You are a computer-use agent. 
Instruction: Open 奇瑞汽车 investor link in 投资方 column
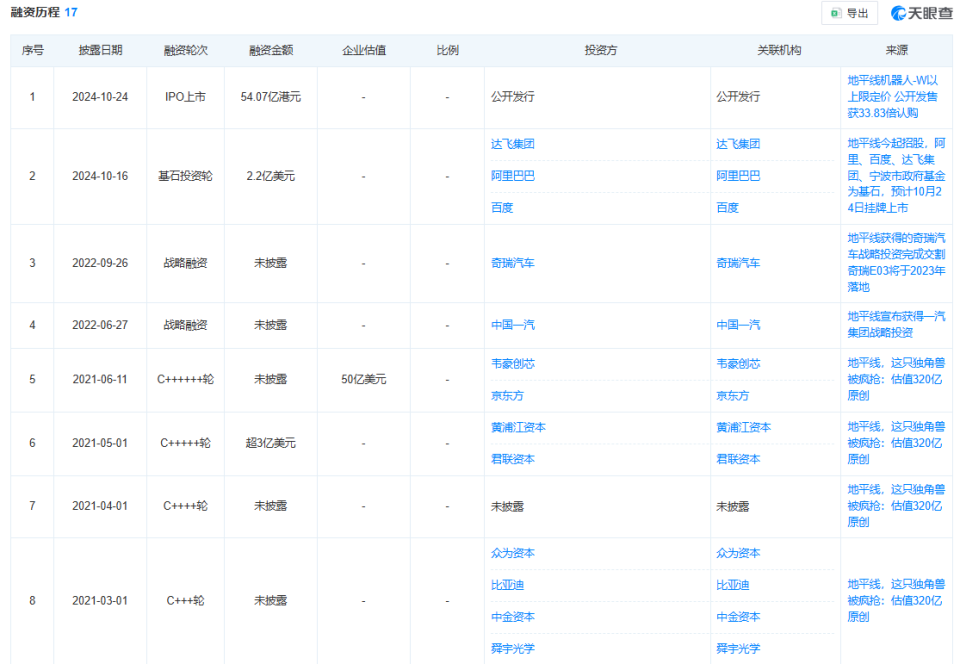click(x=513, y=263)
